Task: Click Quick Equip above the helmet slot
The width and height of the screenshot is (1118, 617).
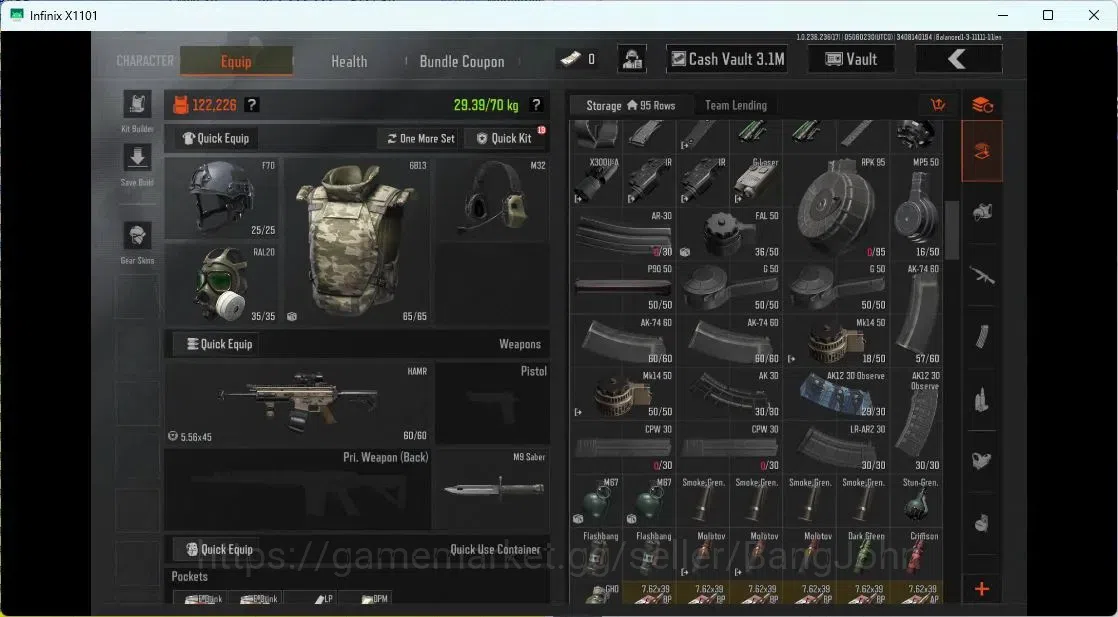Action: (216, 138)
